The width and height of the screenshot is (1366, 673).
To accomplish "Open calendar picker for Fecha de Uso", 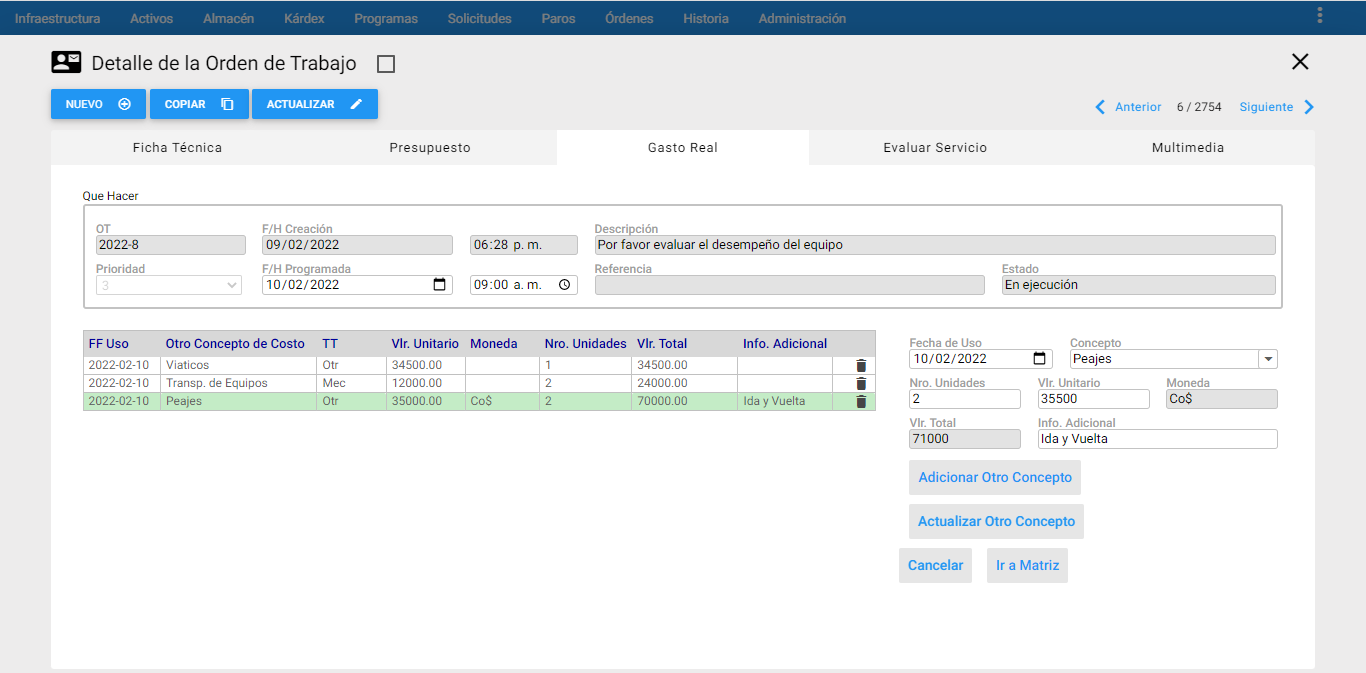I will [1040, 359].
